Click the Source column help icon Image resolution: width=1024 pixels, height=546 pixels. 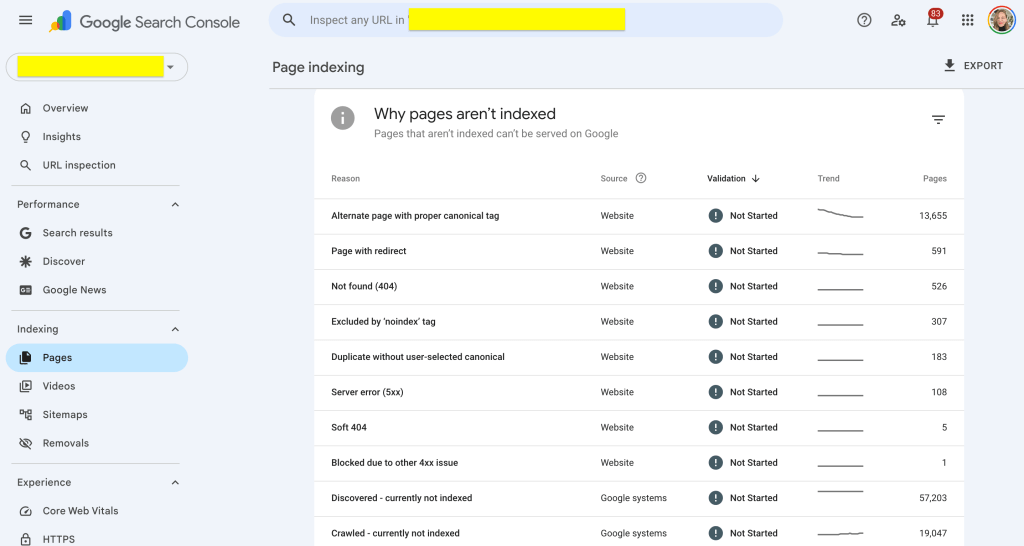pos(641,178)
